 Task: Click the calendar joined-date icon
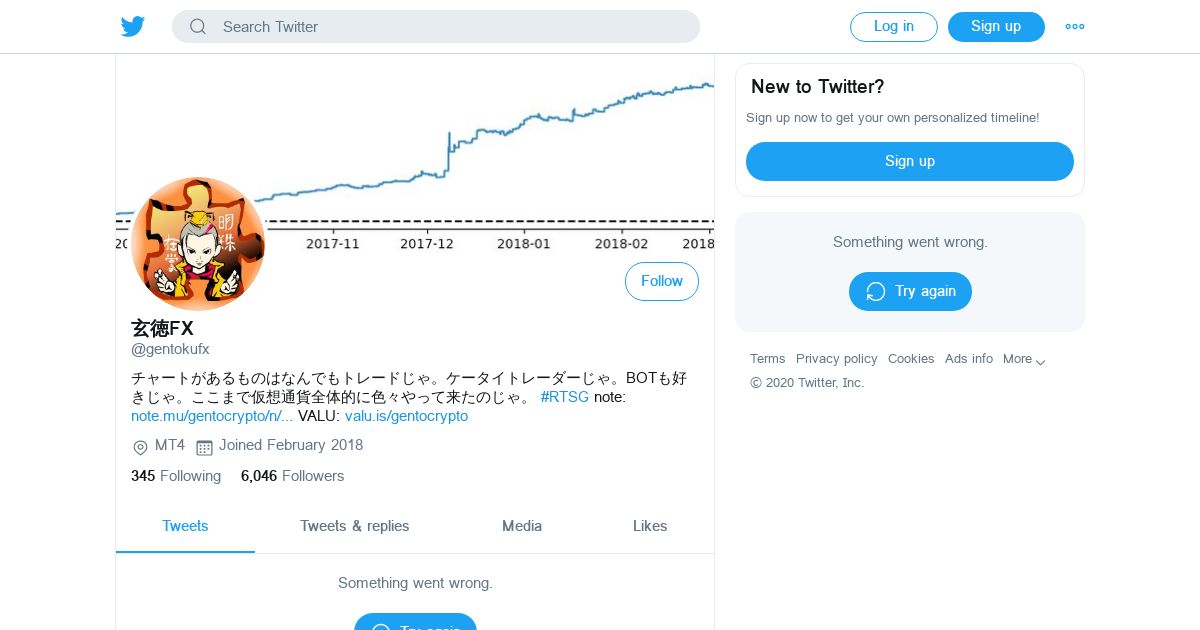click(204, 447)
